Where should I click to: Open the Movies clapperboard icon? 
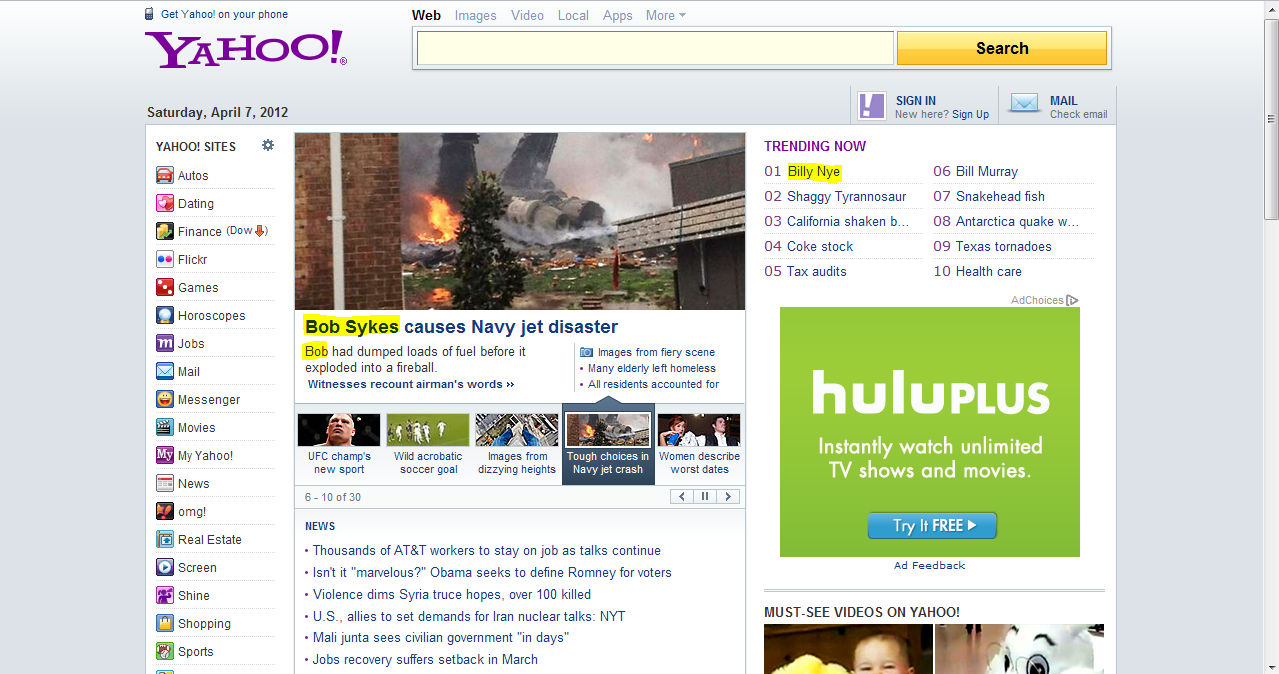pos(165,427)
